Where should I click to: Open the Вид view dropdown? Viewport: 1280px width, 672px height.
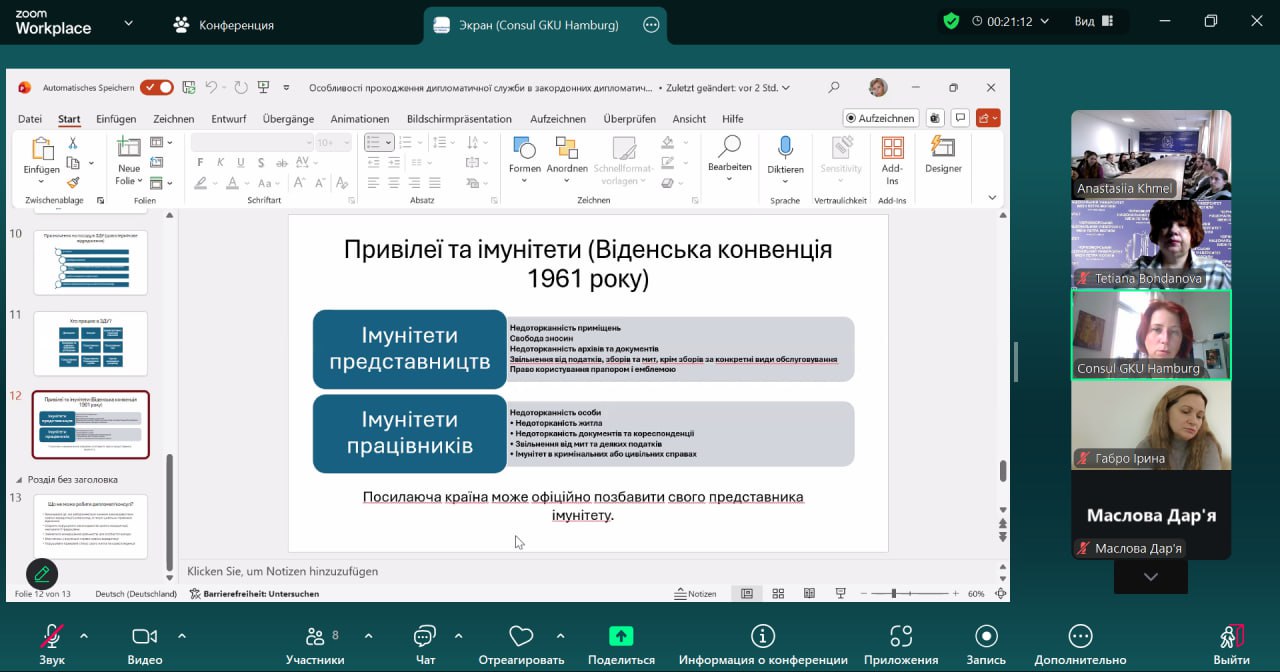(x=1092, y=21)
